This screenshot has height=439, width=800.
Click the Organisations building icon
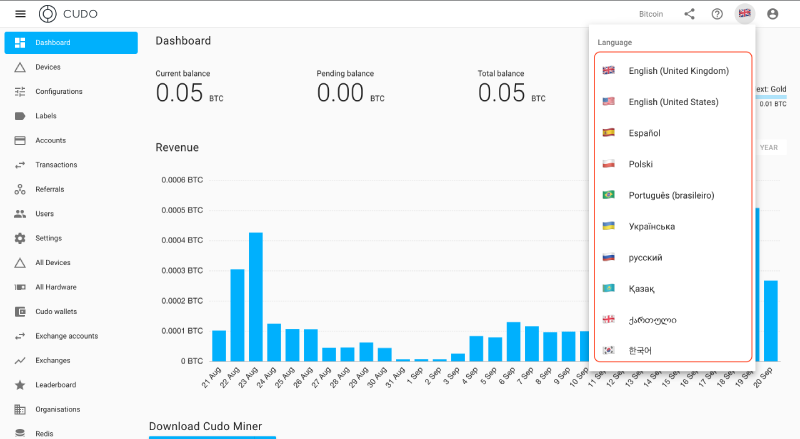click(x=20, y=409)
